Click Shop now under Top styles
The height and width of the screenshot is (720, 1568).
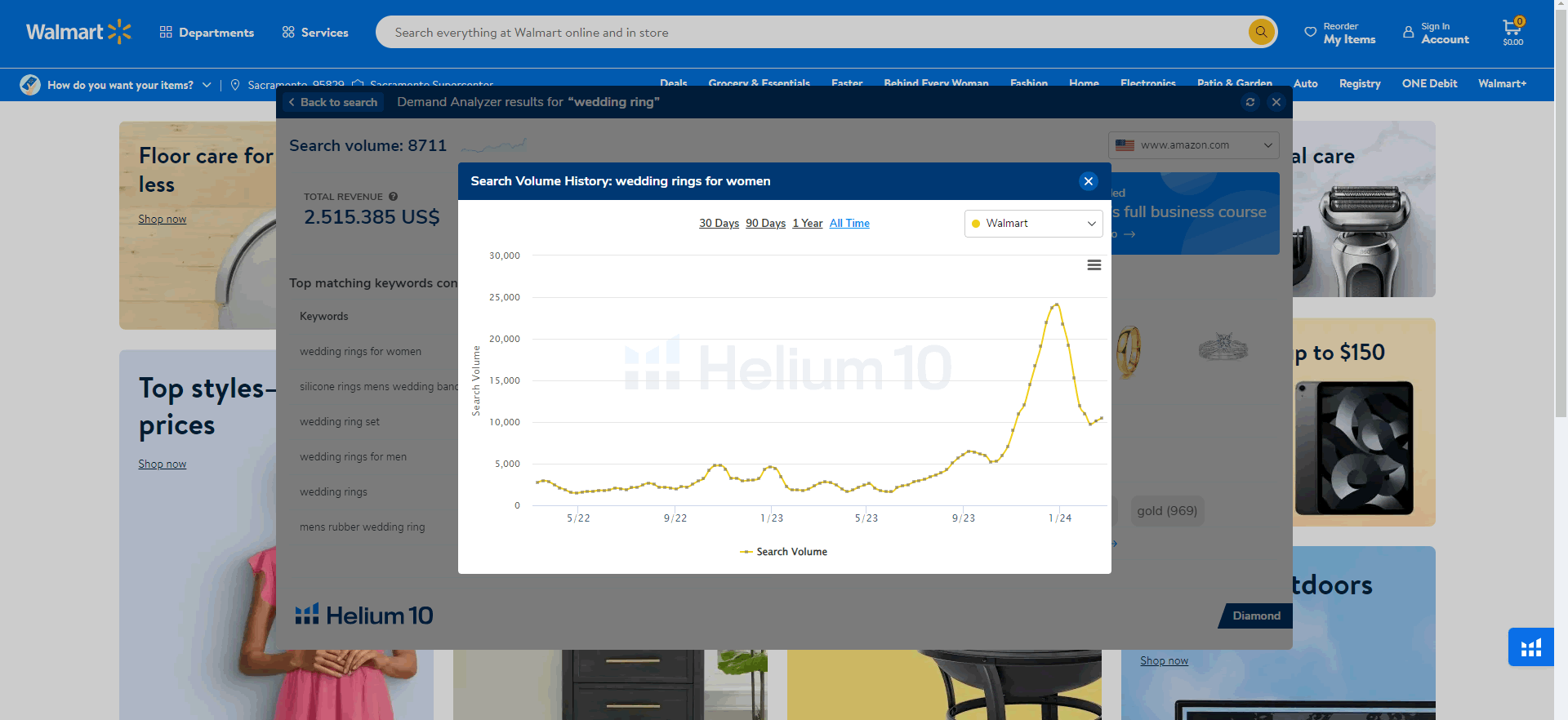(x=162, y=464)
